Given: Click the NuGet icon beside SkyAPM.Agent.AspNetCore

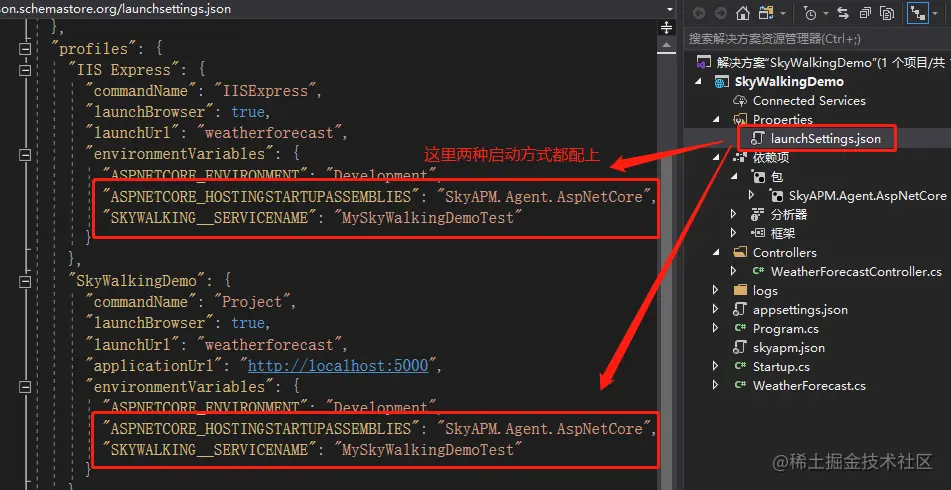Looking at the screenshot, I should 777,196.
